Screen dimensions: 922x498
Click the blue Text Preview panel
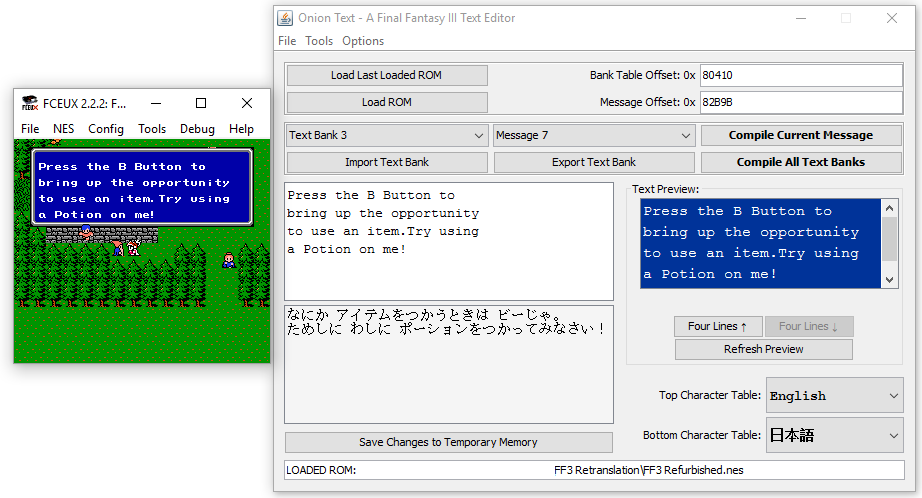coord(761,243)
